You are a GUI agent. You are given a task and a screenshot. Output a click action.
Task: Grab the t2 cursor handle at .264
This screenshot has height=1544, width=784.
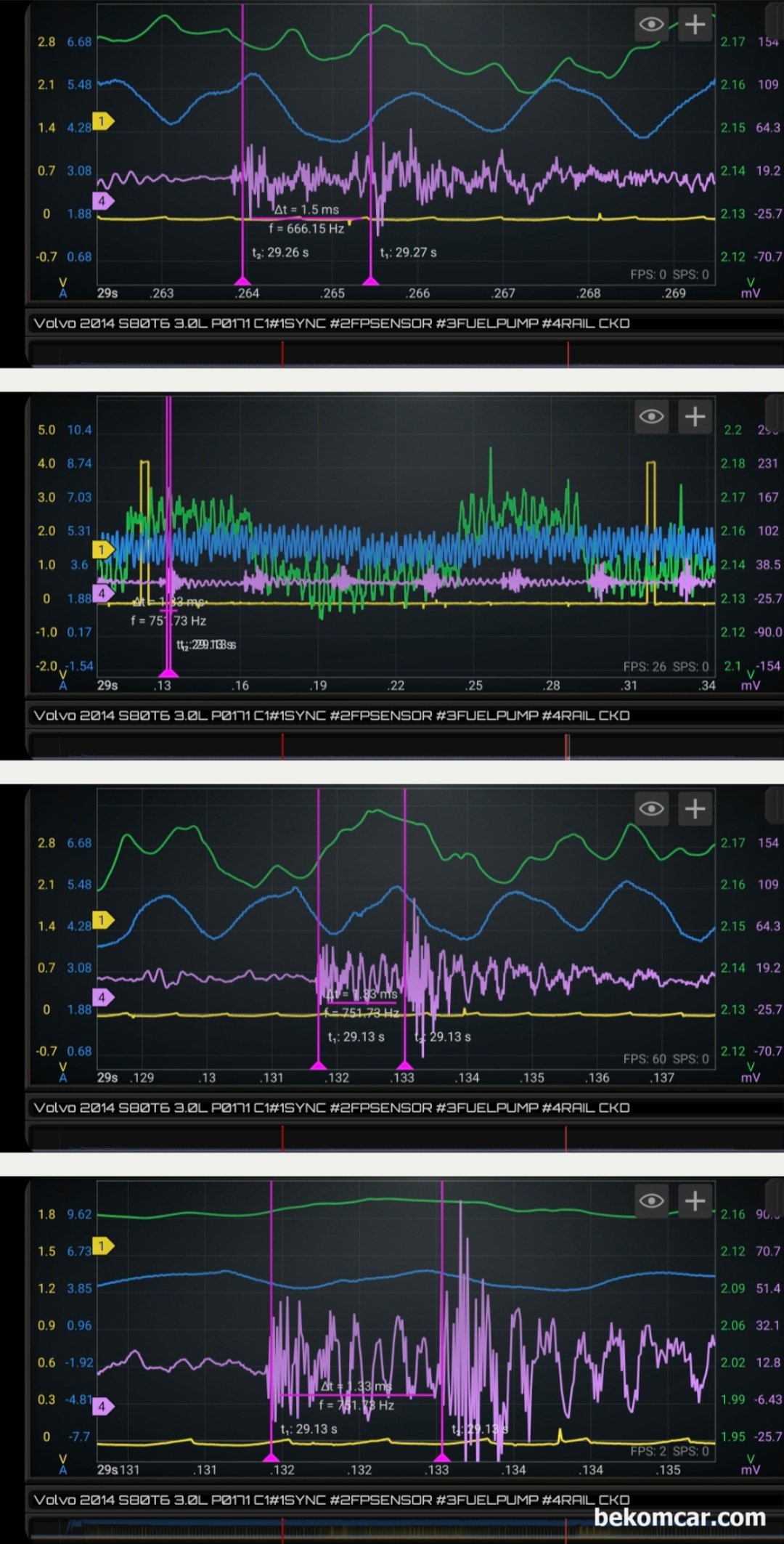click(x=242, y=280)
